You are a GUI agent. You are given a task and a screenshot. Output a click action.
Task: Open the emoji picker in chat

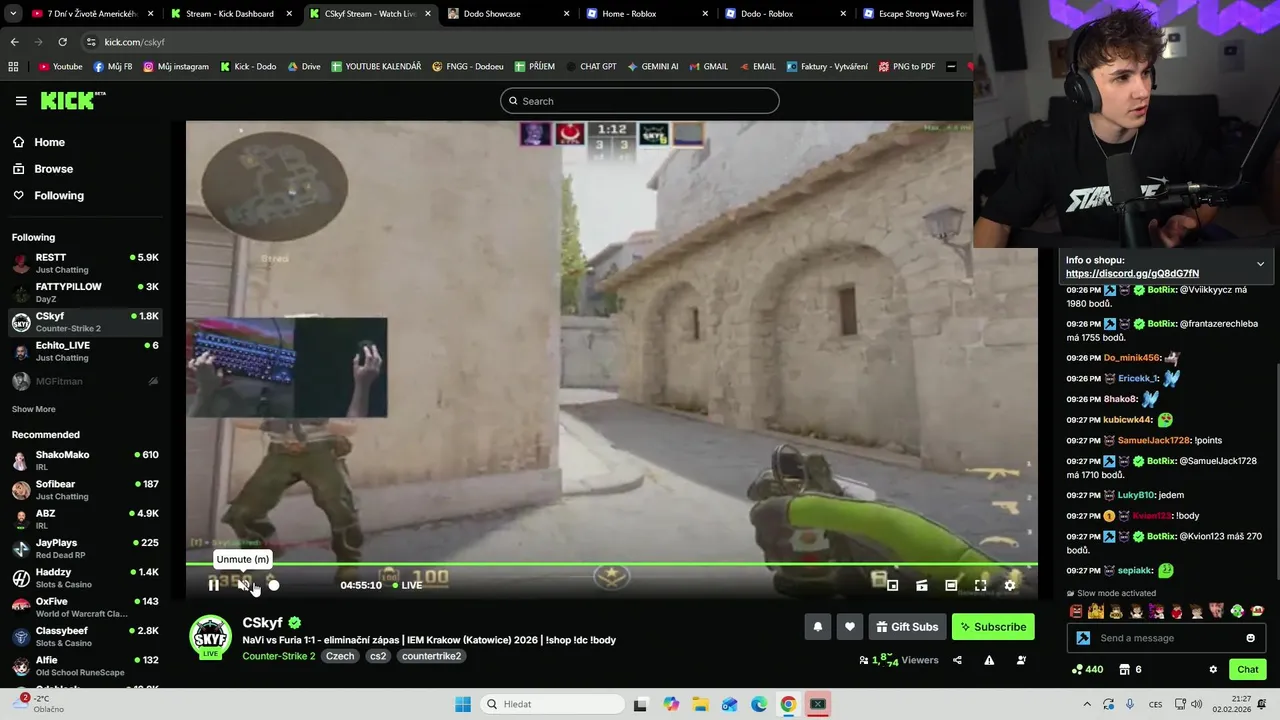coord(1251,638)
